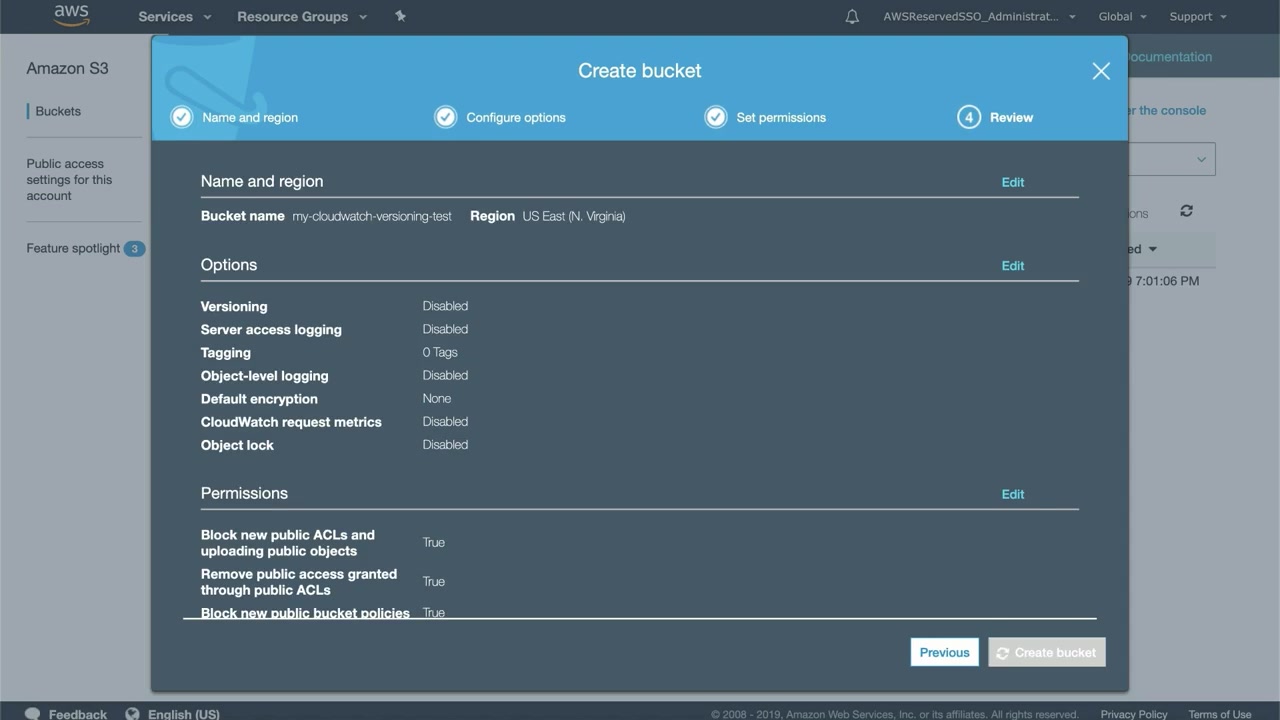Click the Feature spotlight badge showing 3
The image size is (1280, 720).
click(x=134, y=248)
